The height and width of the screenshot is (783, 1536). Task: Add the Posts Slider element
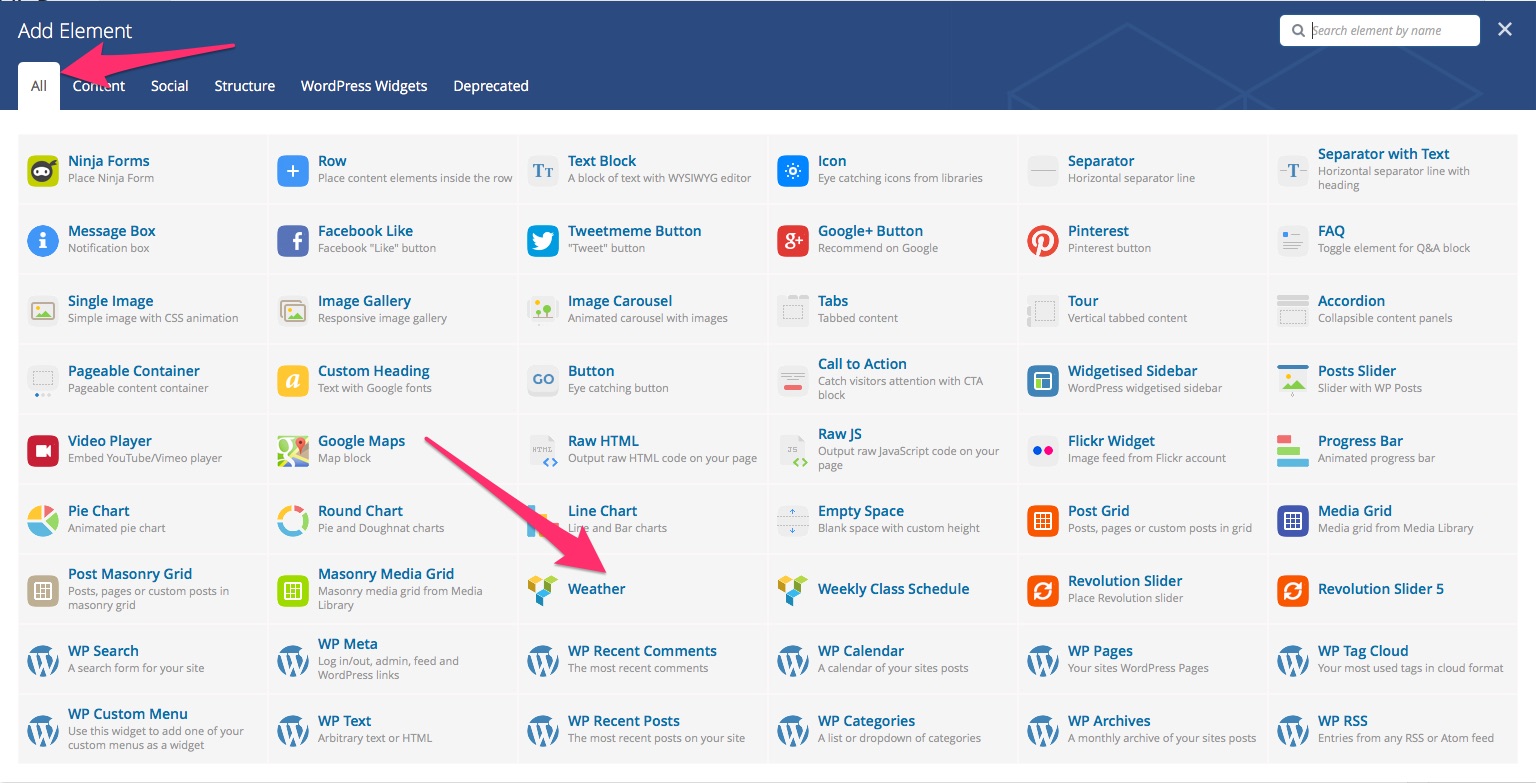pyautogui.click(x=1393, y=379)
